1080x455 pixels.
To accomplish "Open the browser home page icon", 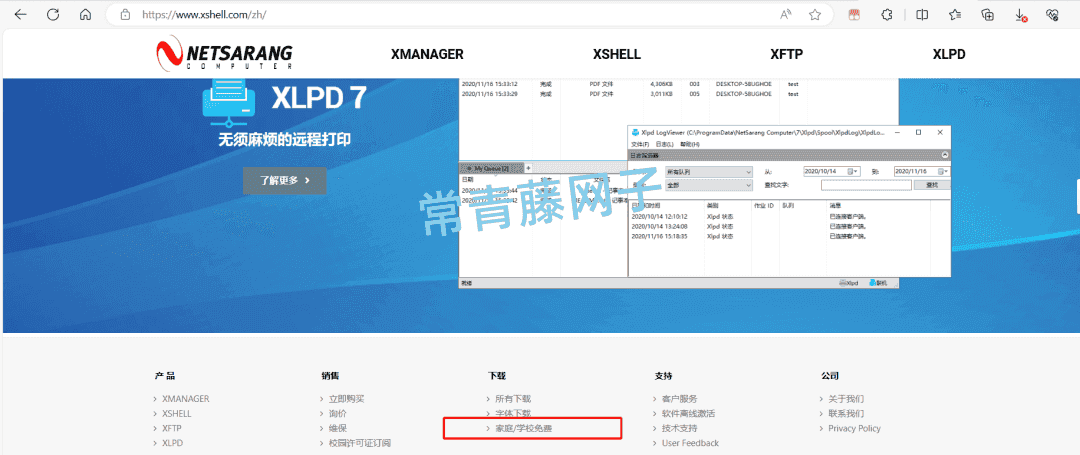I will [x=85, y=14].
